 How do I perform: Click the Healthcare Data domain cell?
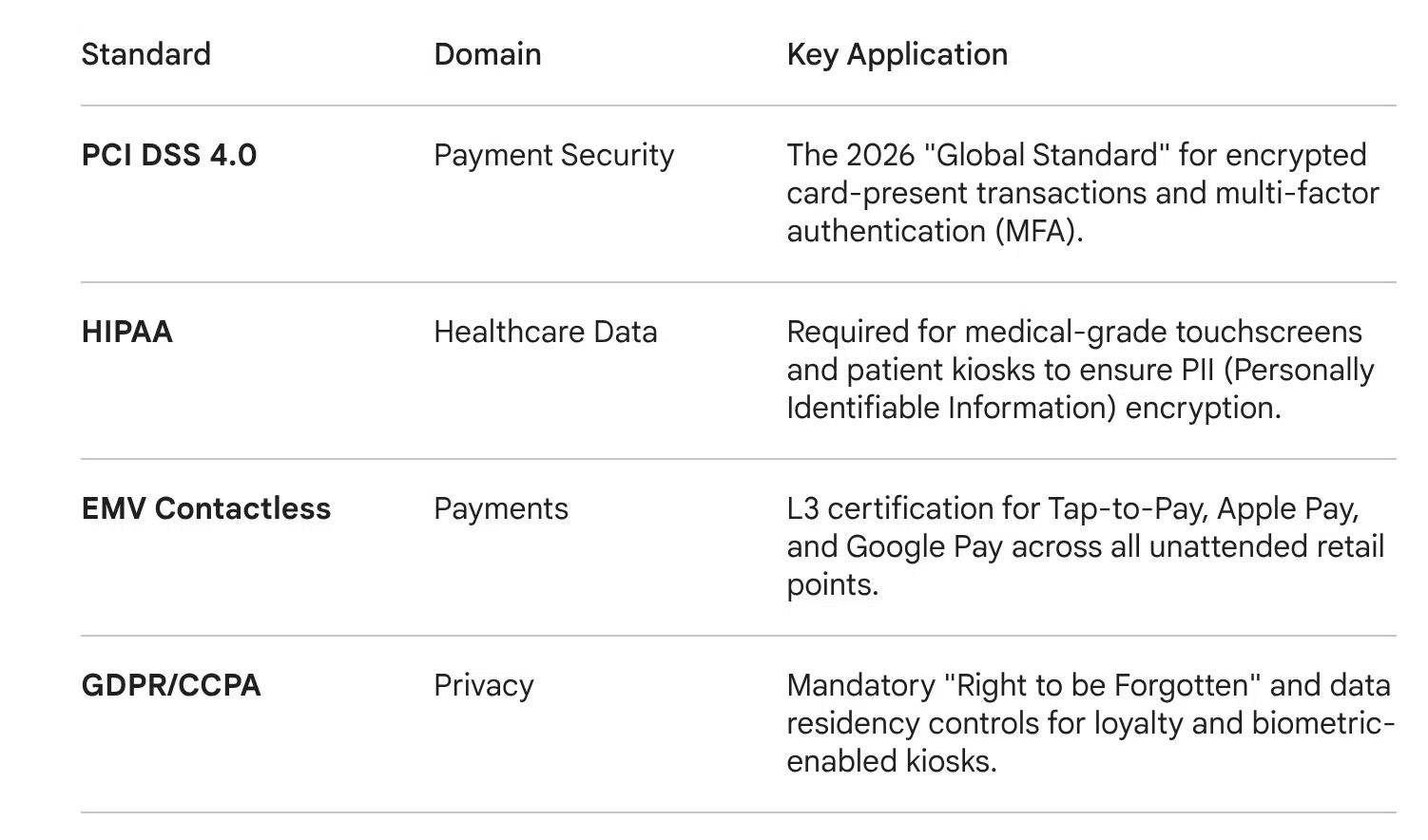pos(545,332)
